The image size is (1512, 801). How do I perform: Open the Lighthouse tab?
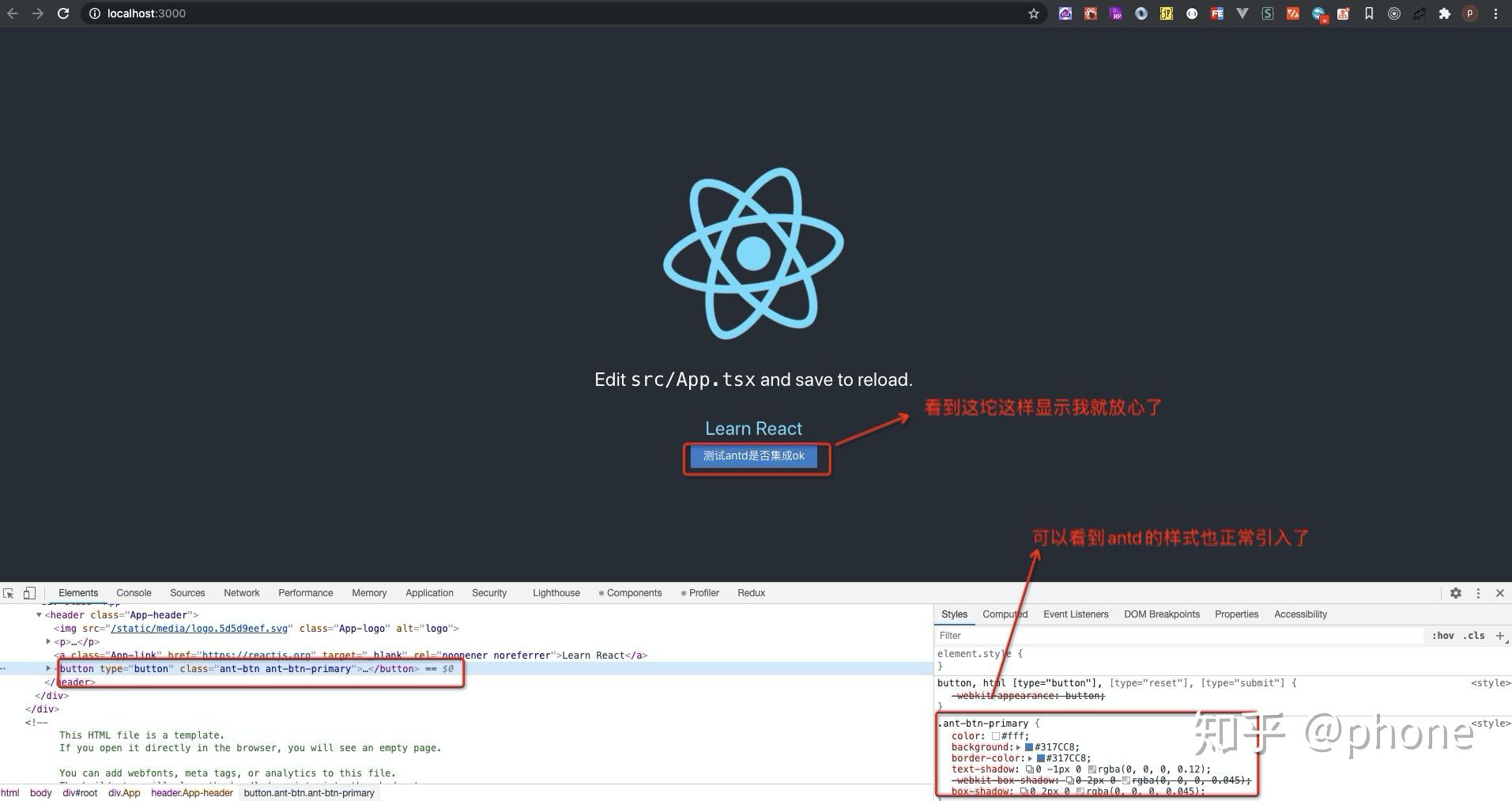coord(556,593)
